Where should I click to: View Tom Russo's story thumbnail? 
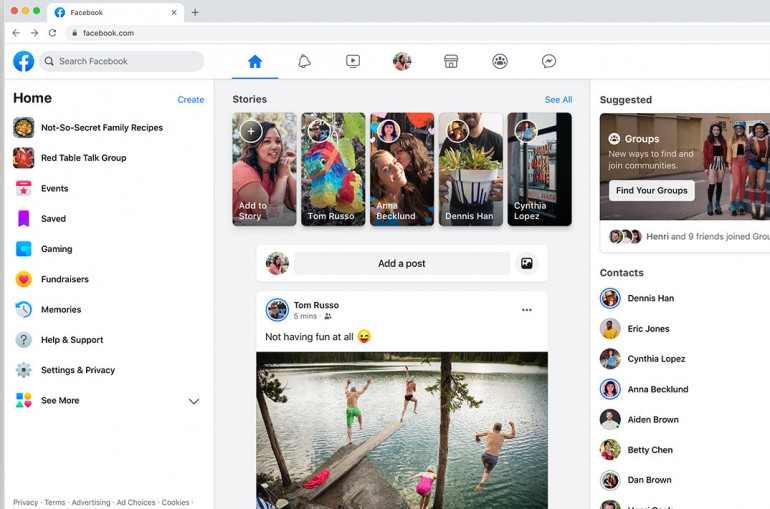[333, 170]
